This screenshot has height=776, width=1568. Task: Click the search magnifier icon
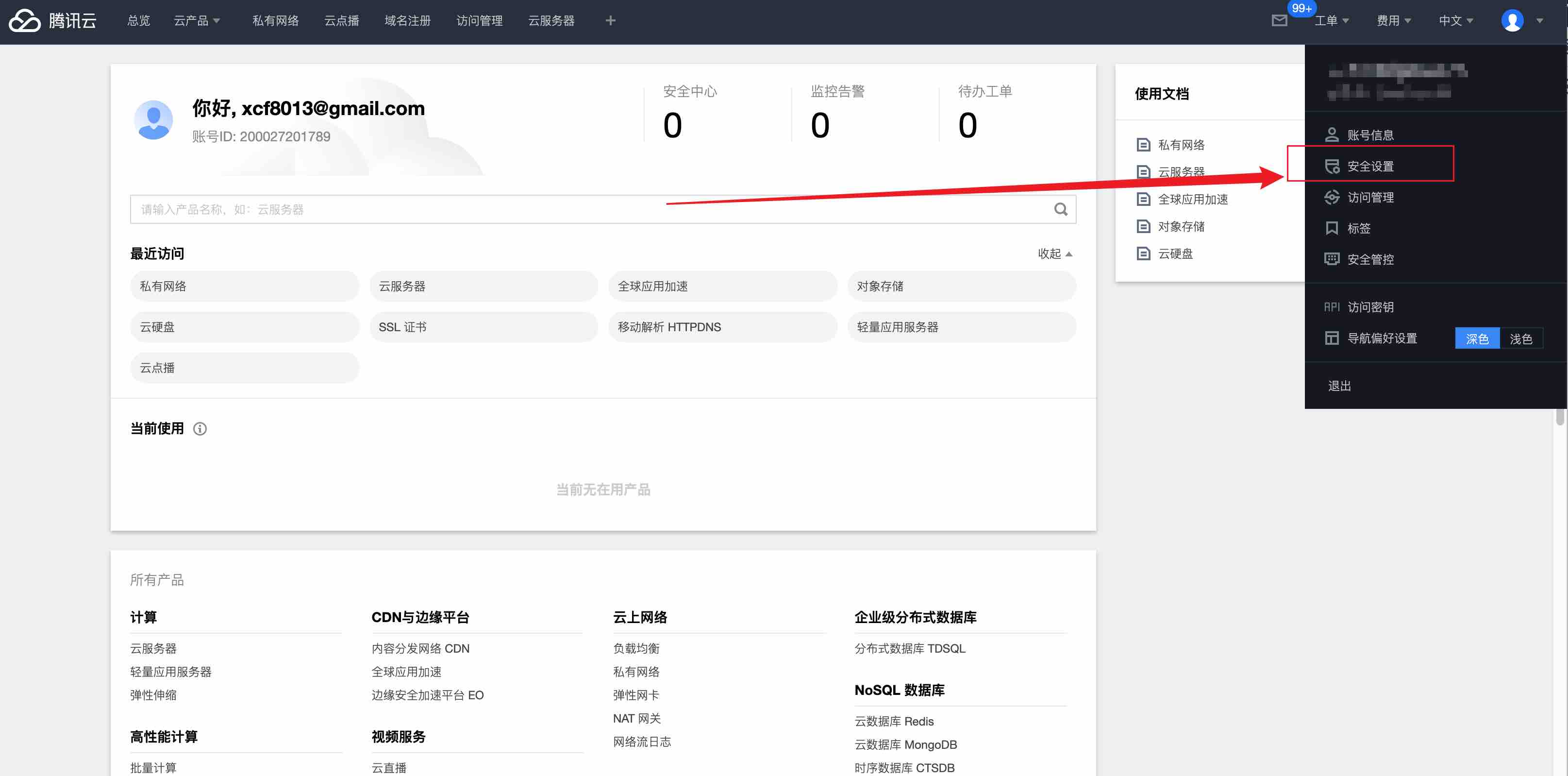point(1060,209)
